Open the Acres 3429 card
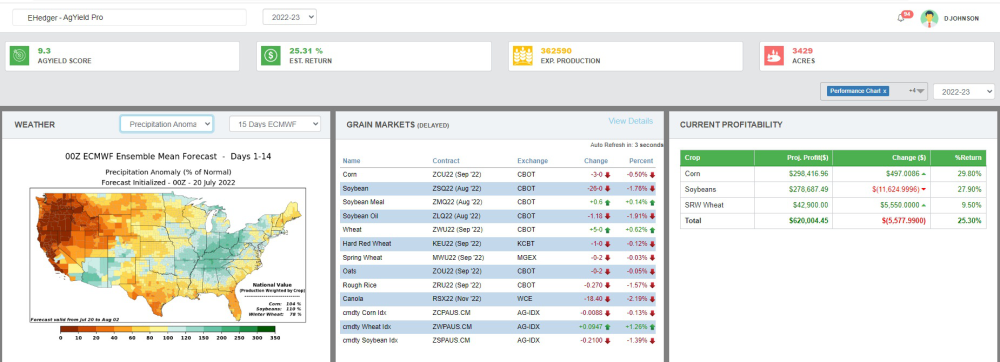Viewport: 1000px width, 362px height. (x=878, y=57)
